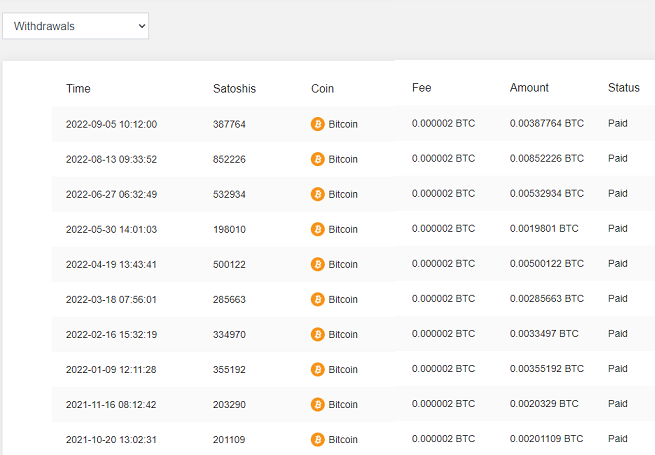Click the Time column header

pos(78,89)
